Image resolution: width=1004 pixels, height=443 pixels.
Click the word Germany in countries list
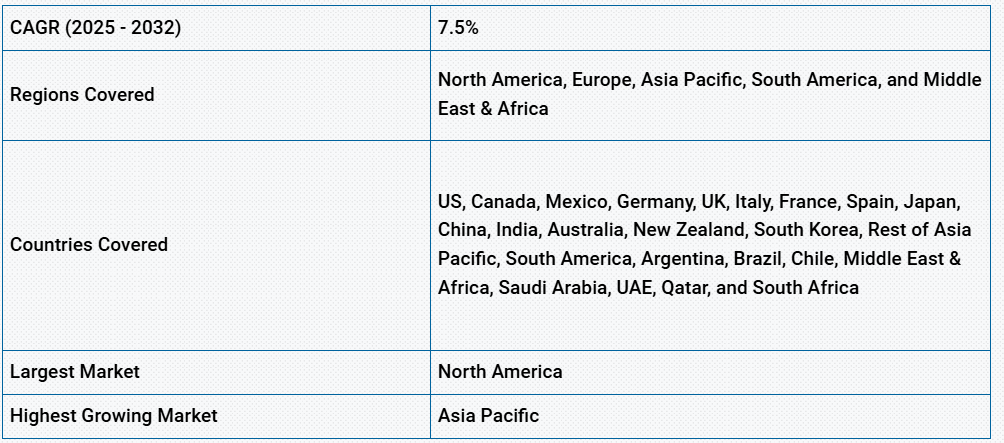pos(656,202)
